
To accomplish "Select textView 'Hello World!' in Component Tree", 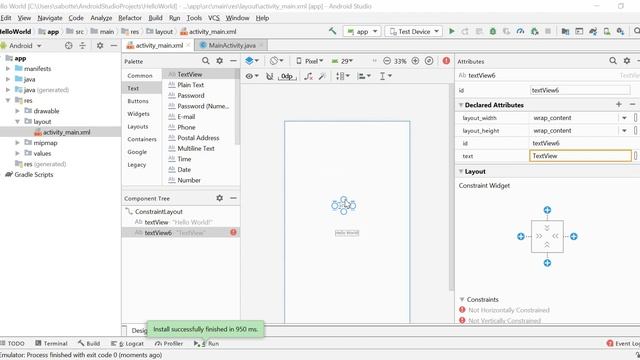I will (x=181, y=222).
